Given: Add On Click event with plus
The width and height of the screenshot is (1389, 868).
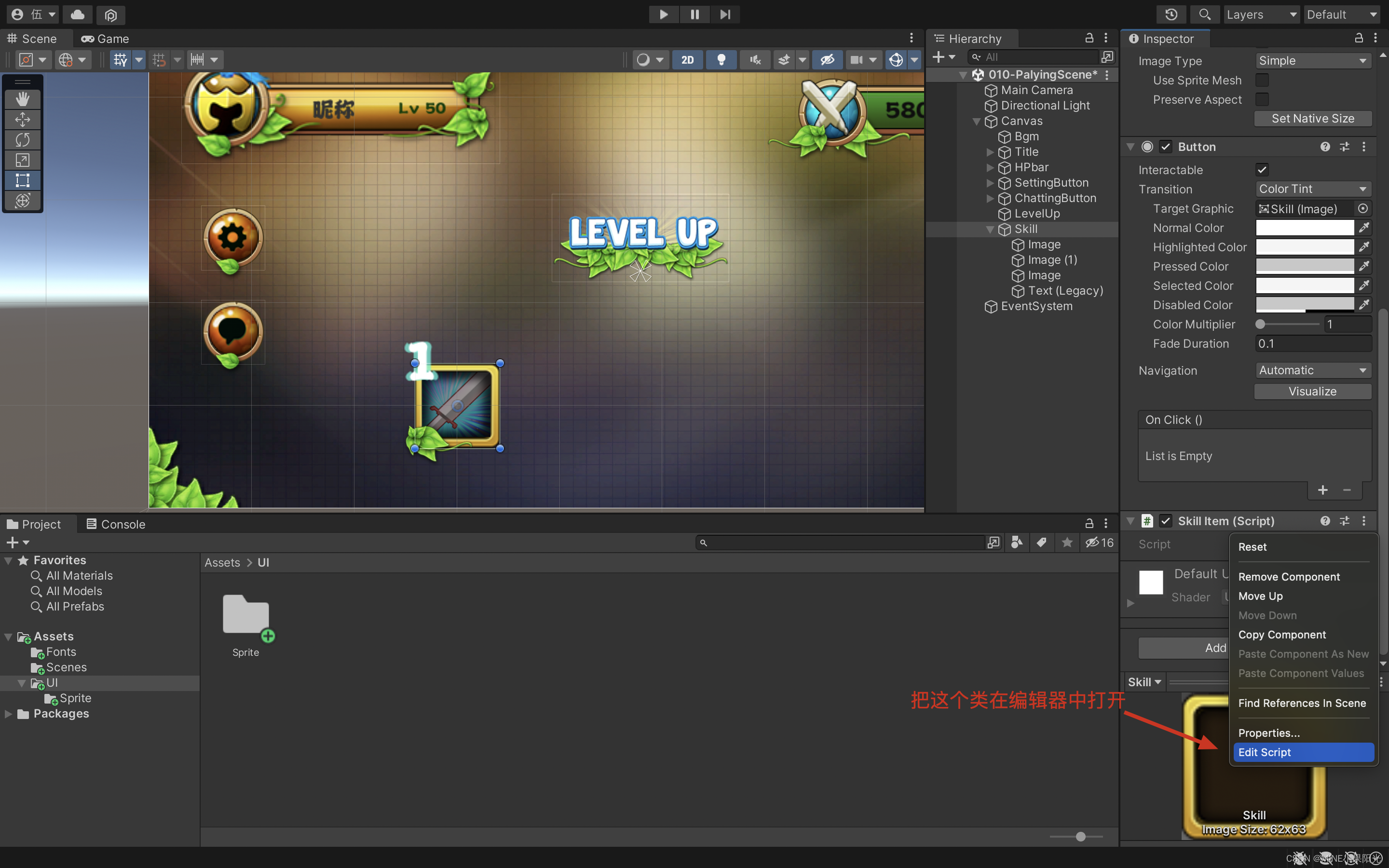Looking at the screenshot, I should click(1322, 489).
